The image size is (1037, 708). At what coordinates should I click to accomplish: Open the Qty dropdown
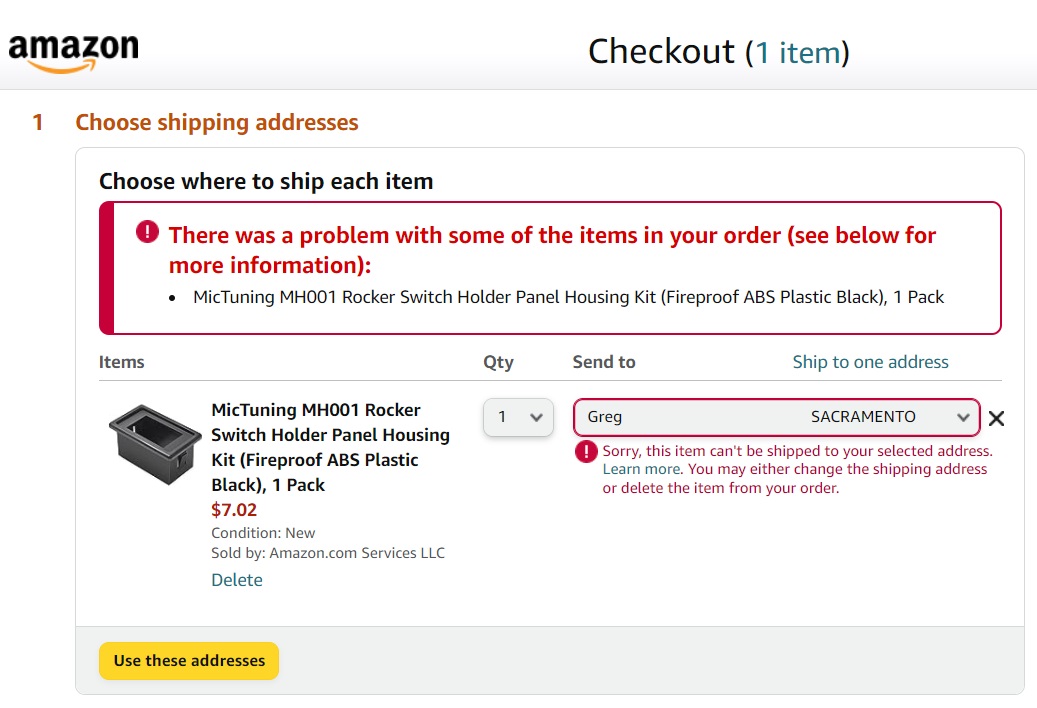(x=518, y=417)
